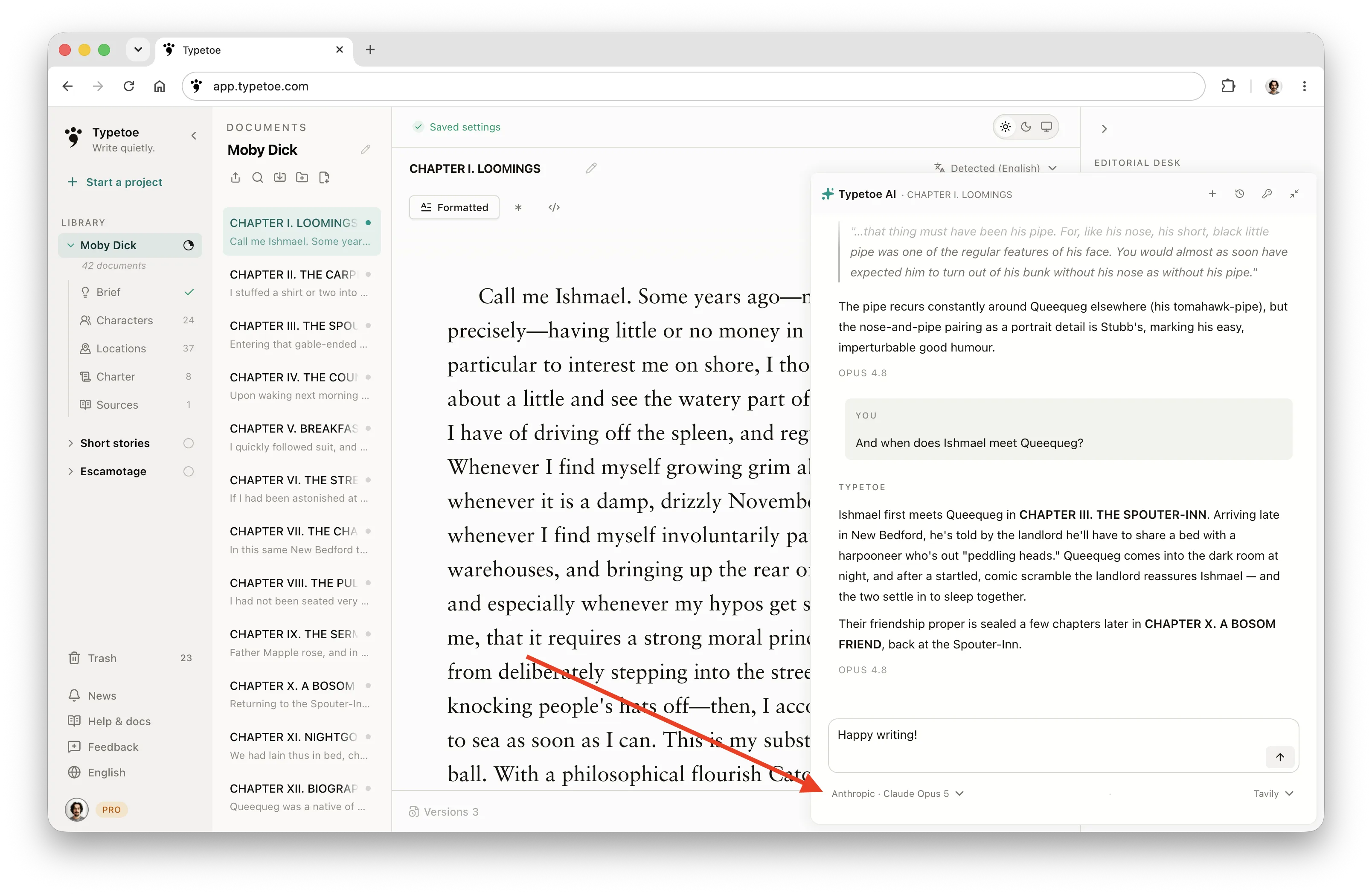Switch to dark theme with moon toggle
The height and width of the screenshot is (895, 1372).
pyautogui.click(x=1026, y=127)
